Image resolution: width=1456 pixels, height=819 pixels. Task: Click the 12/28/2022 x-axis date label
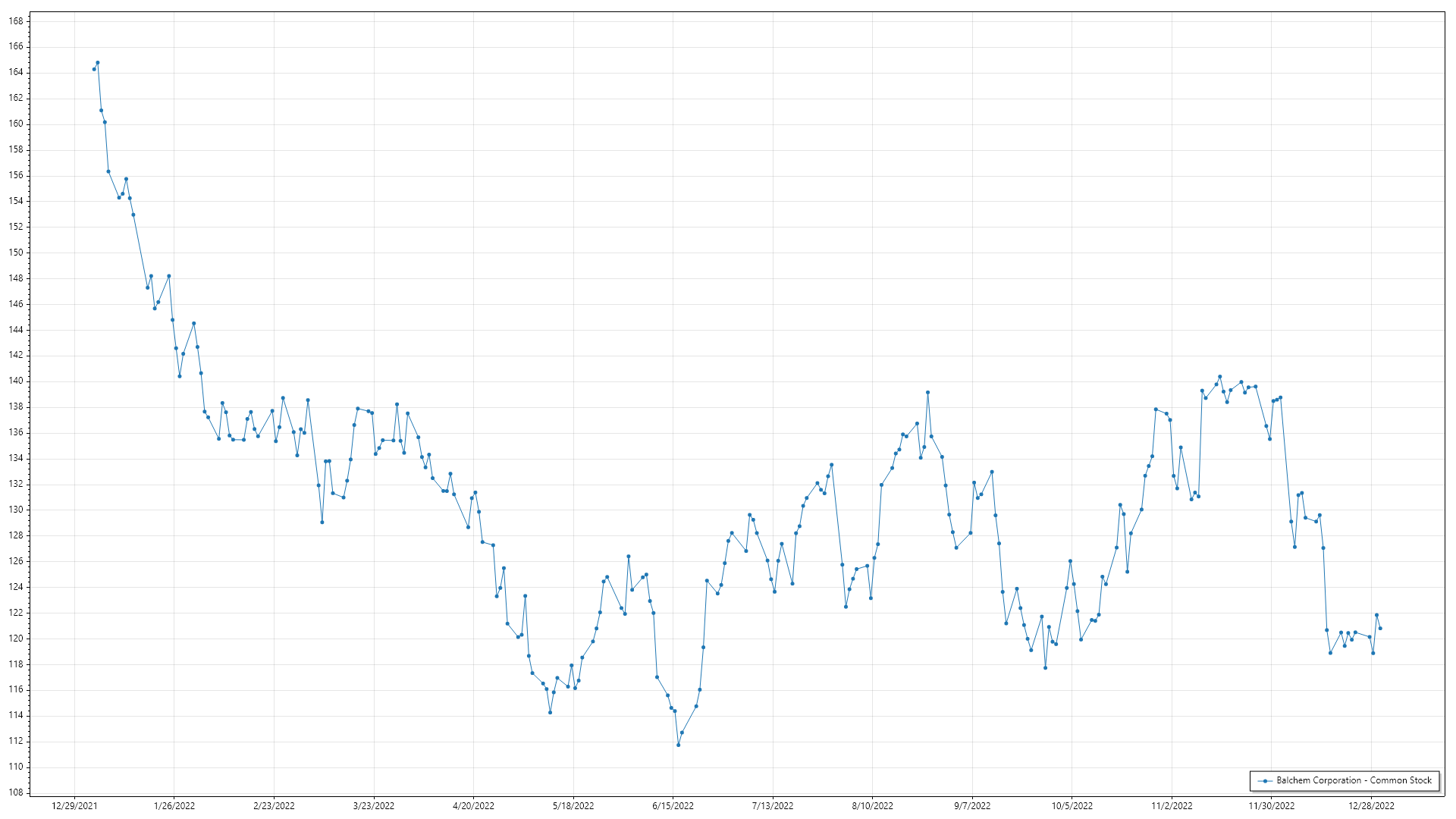point(1371,806)
